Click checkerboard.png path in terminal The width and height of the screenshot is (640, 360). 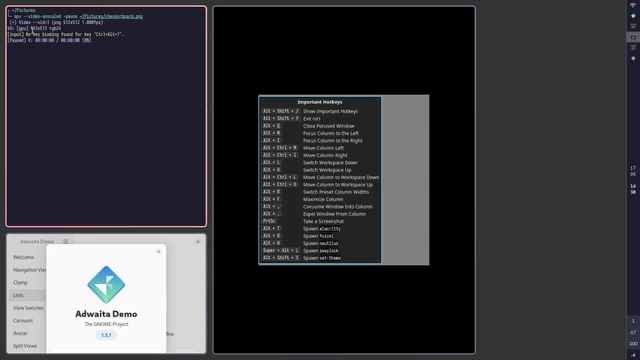(111, 16)
